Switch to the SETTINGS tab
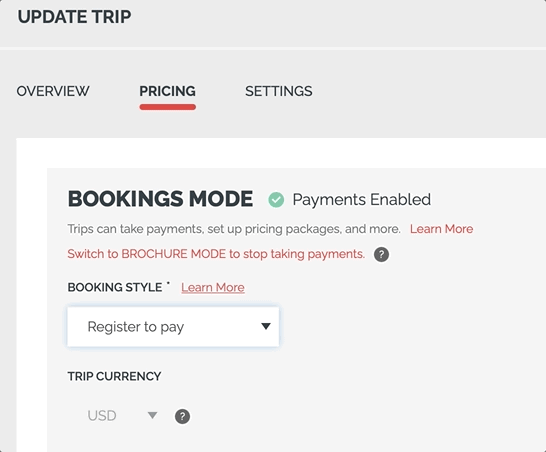 tap(279, 91)
